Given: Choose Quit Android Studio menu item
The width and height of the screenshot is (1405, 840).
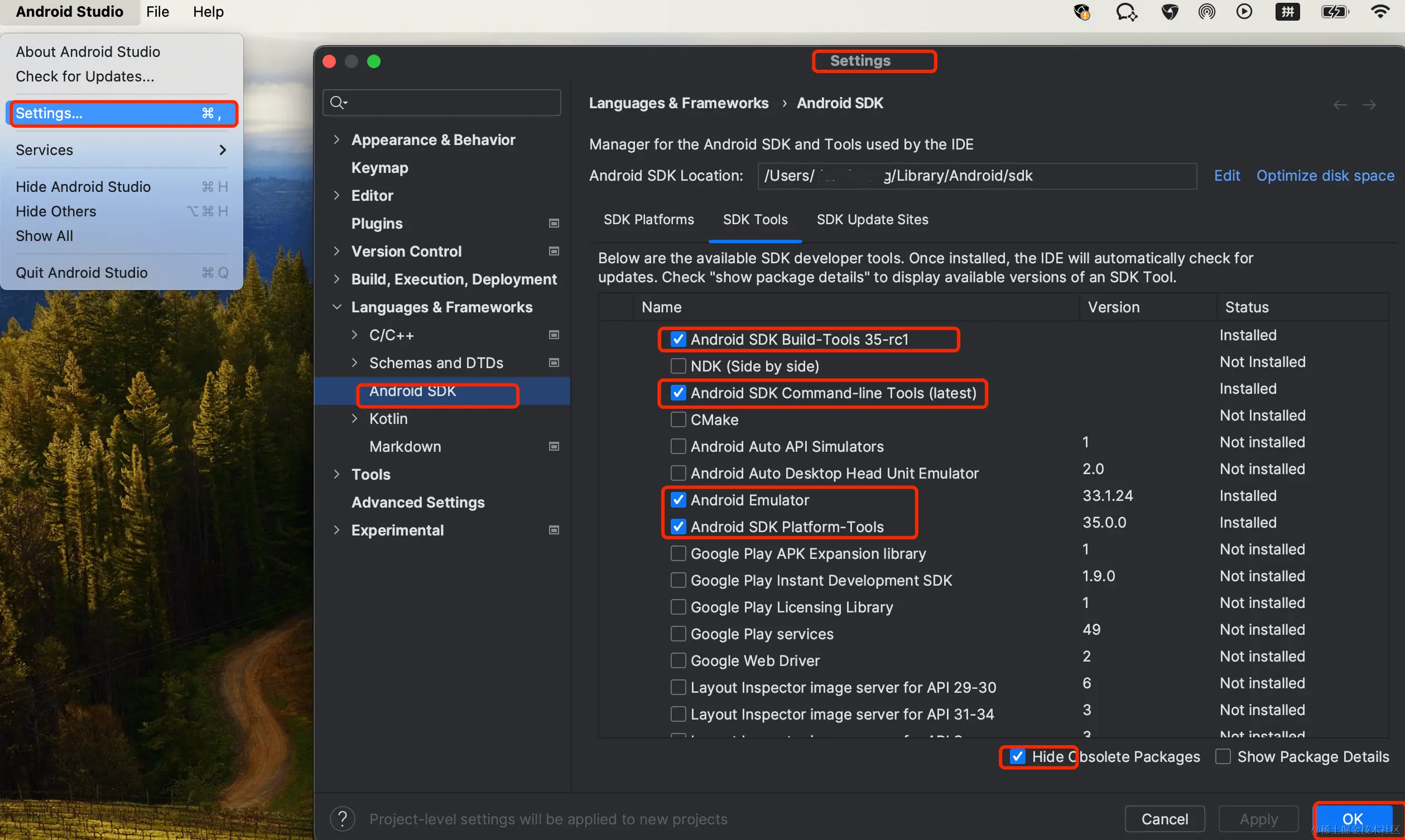Looking at the screenshot, I should (122, 272).
